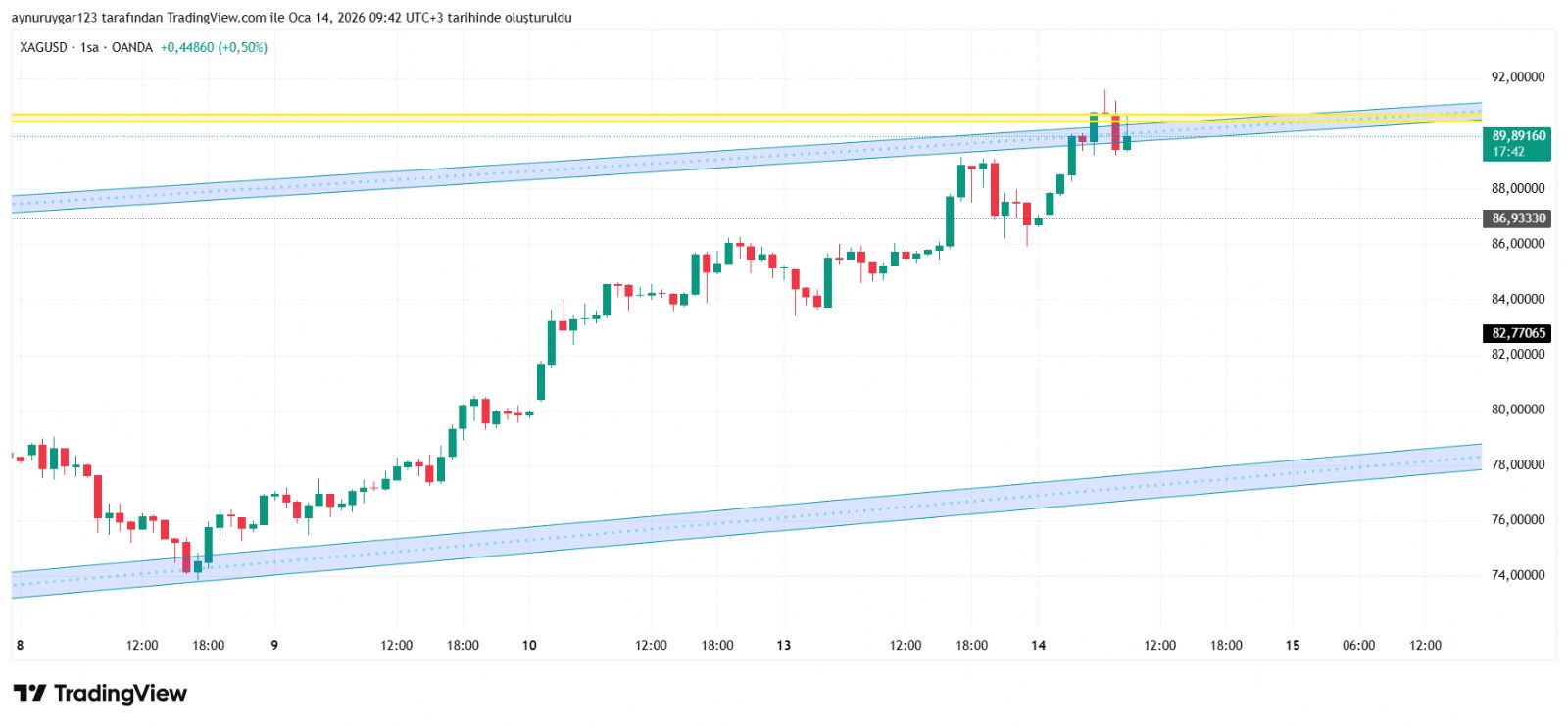Click the 92,00000 price axis tick

pos(1517,77)
